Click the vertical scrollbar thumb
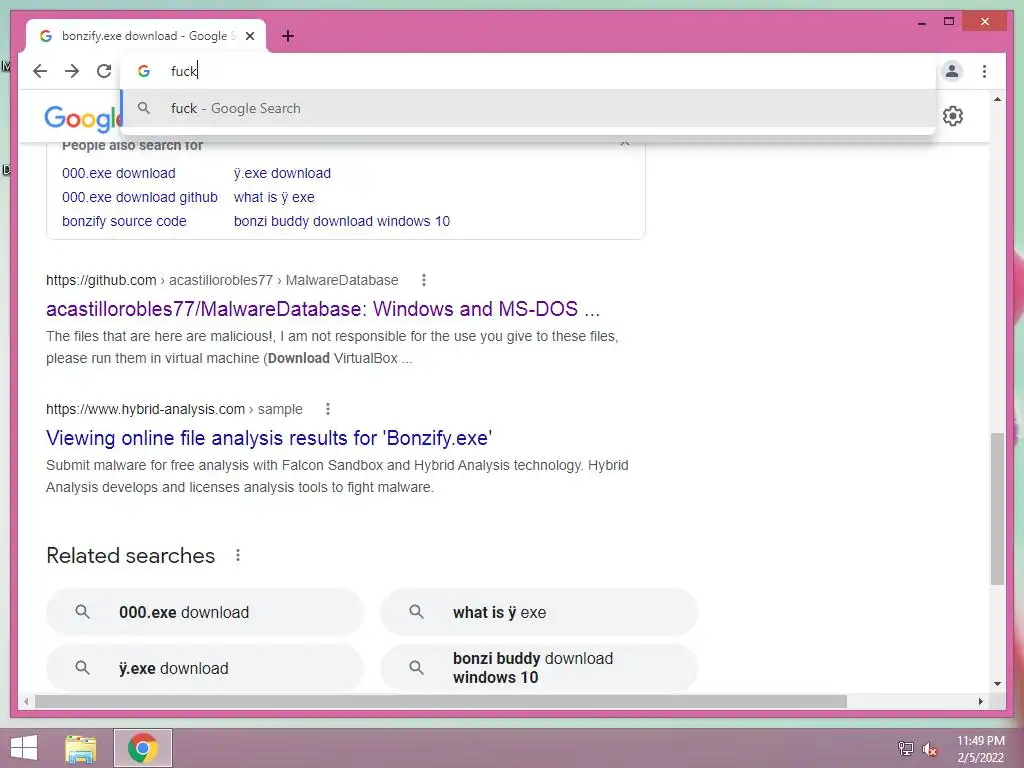The width and height of the screenshot is (1024, 768). (x=997, y=508)
